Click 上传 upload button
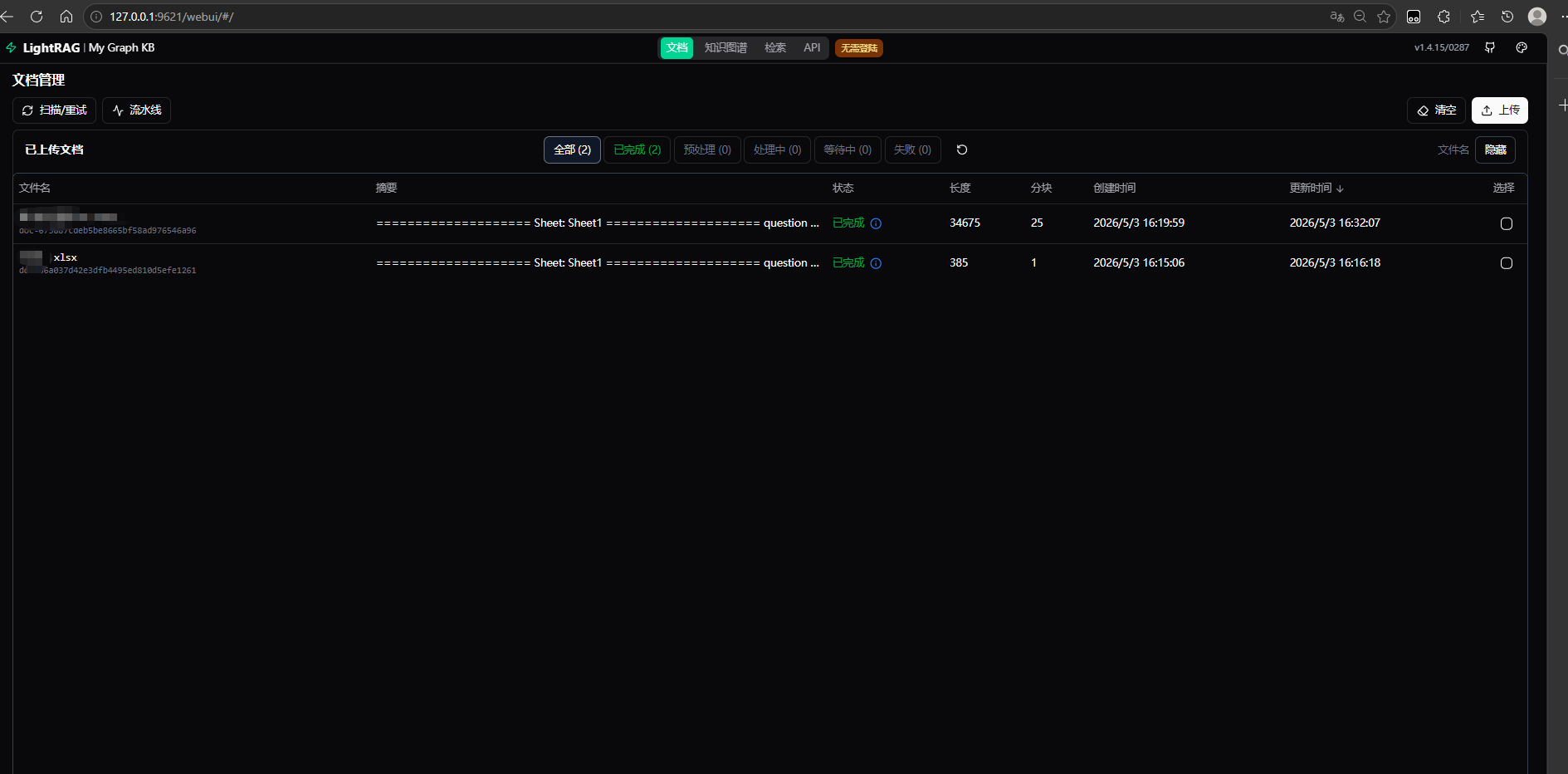The height and width of the screenshot is (774, 1568). [x=1500, y=110]
